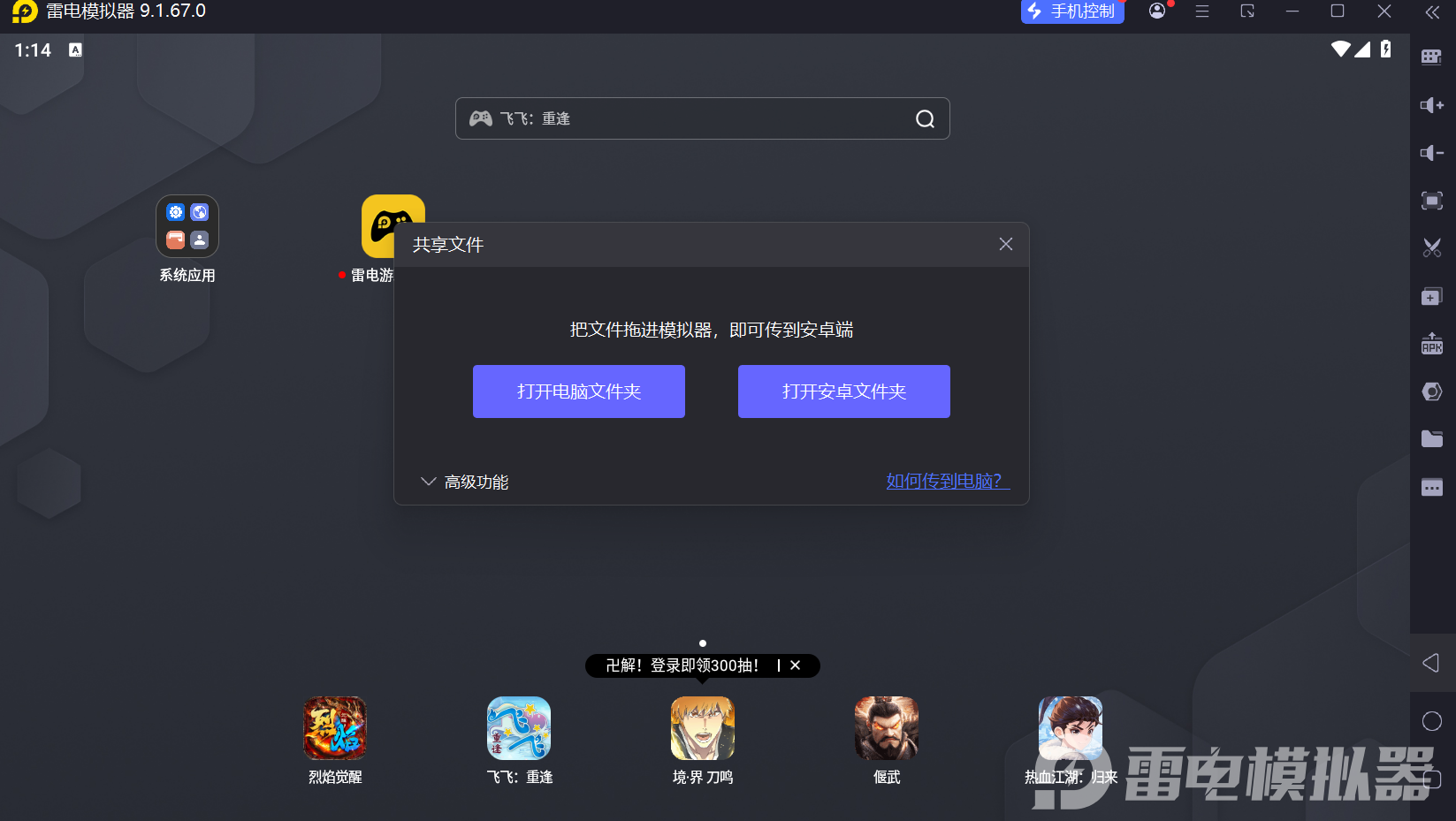The width and height of the screenshot is (1456, 821).
Task: Open the 系统应用 folder
Action: pyautogui.click(x=187, y=225)
